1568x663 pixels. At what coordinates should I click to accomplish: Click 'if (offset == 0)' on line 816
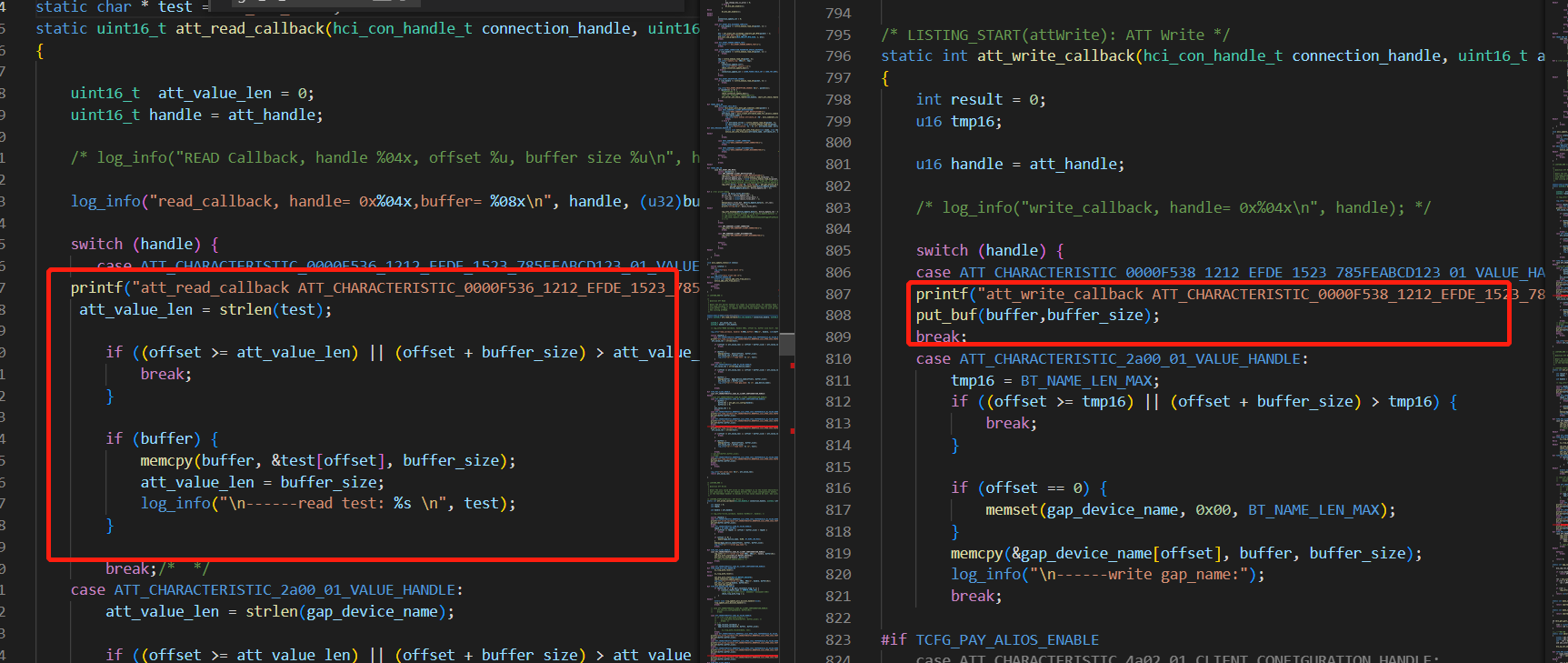(x=1029, y=487)
